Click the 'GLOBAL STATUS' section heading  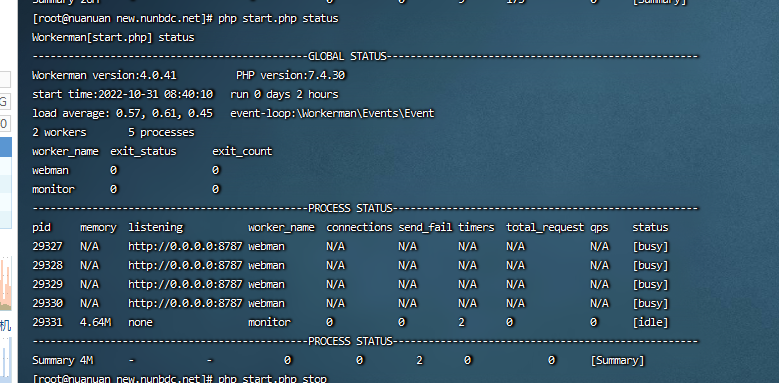347,57
